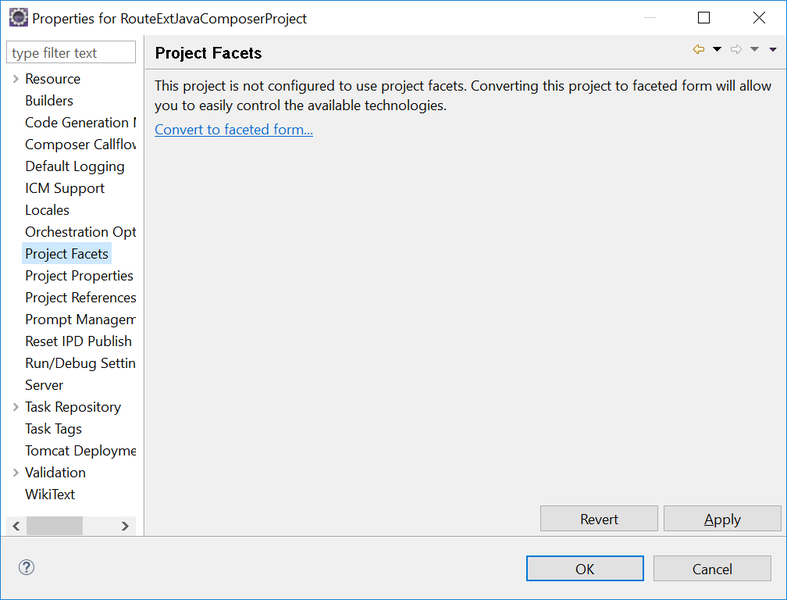The image size is (787, 600).
Task: Click the Apply button
Action: point(722,519)
